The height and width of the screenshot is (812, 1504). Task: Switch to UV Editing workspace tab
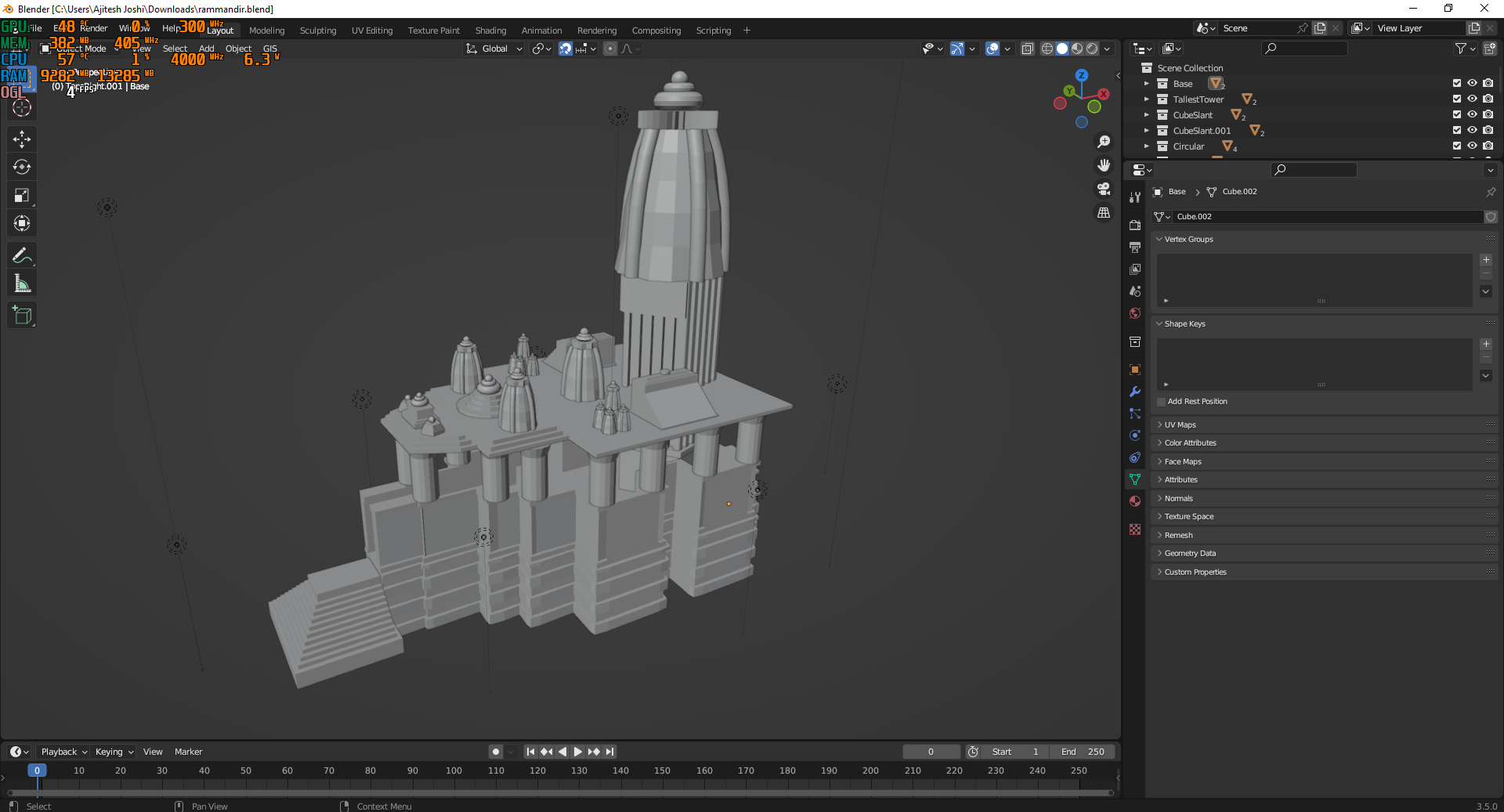372,31
